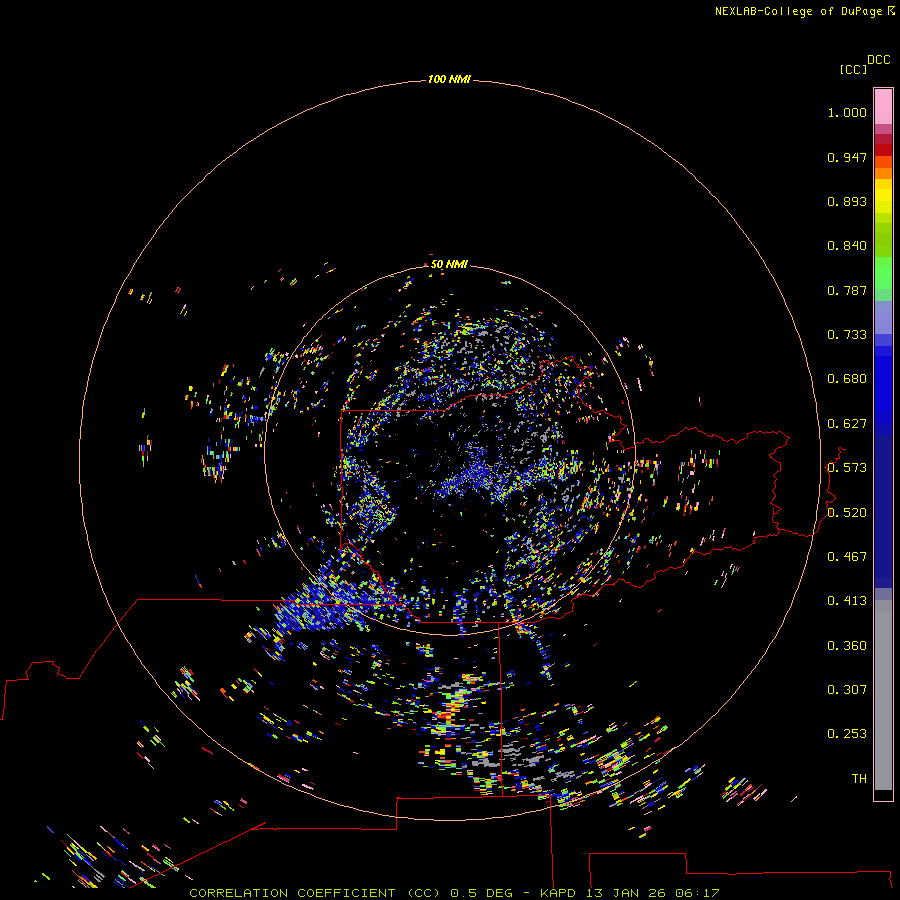Click the 50 NMI range ring label

(449, 264)
